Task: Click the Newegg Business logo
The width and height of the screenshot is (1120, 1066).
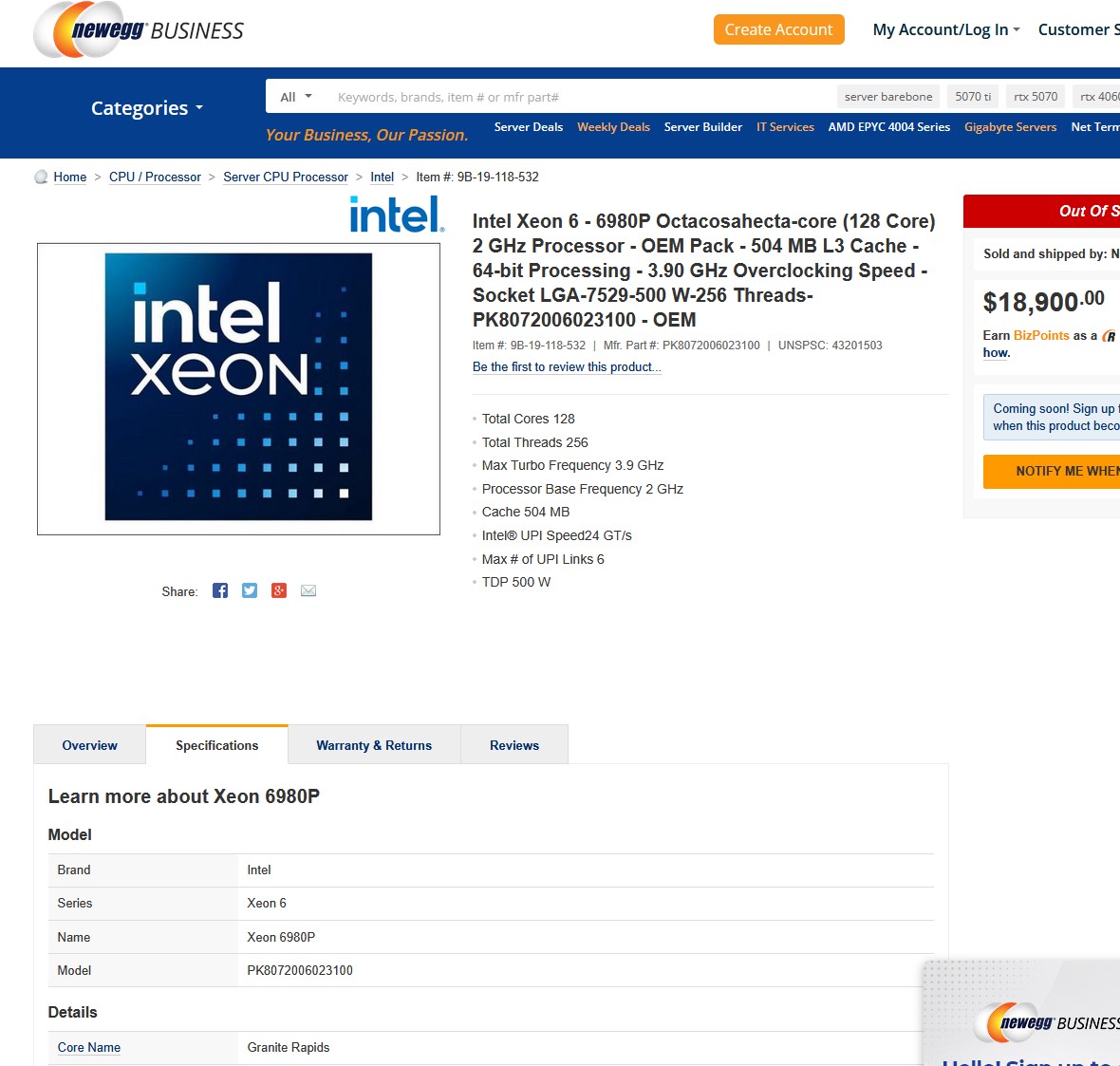Action: [x=139, y=30]
